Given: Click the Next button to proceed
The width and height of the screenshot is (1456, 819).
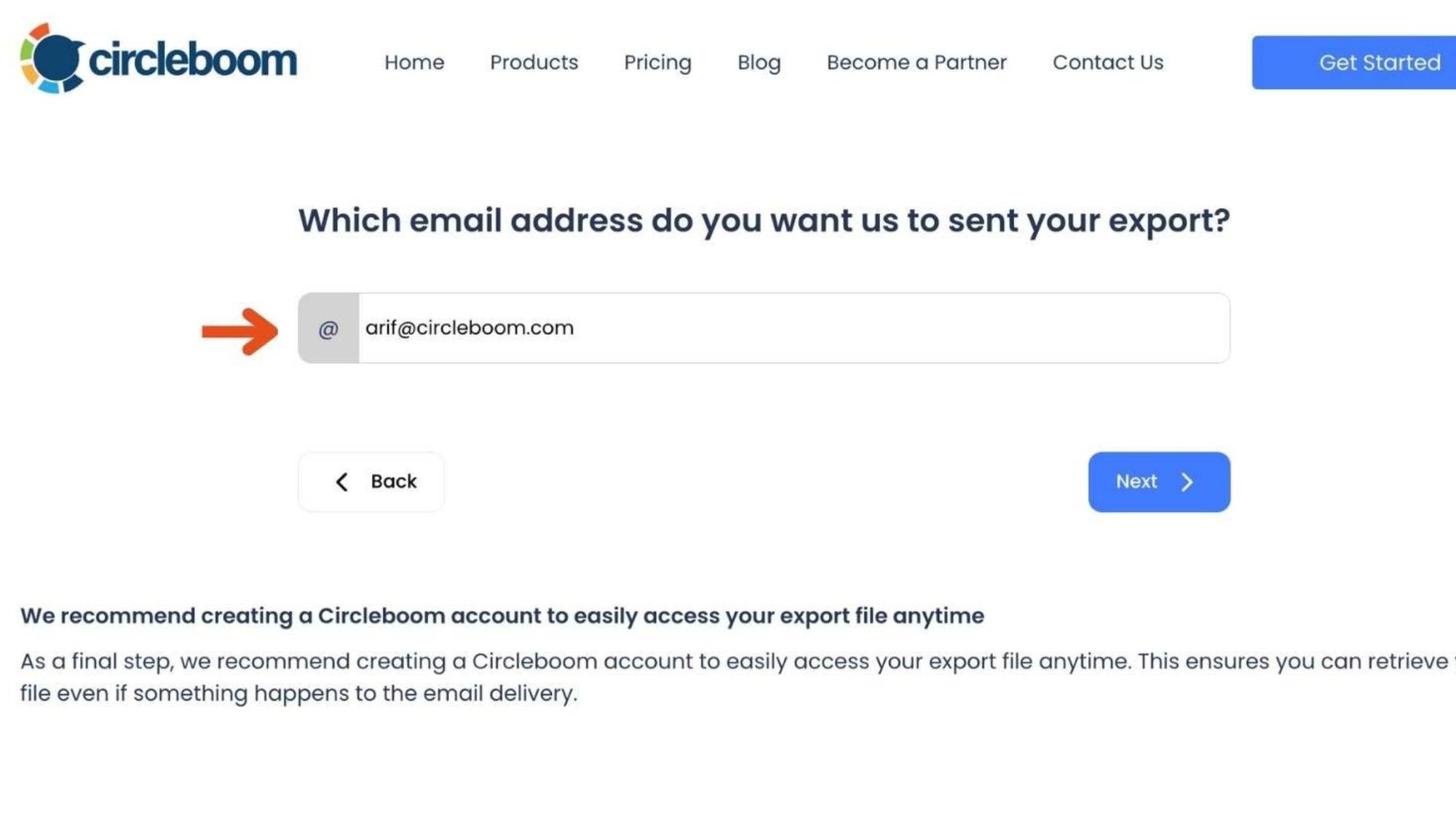Looking at the screenshot, I should pos(1158,481).
